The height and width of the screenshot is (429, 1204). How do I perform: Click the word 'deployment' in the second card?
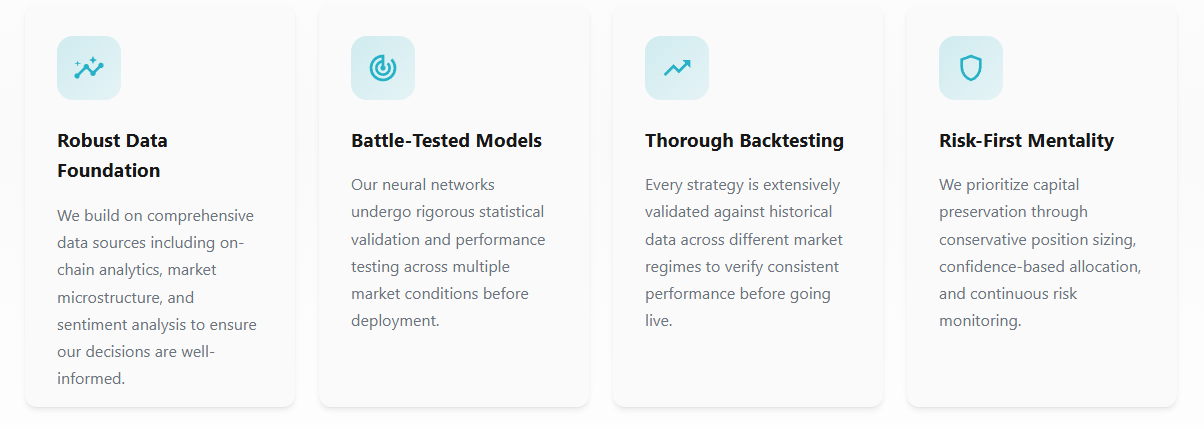click(x=394, y=321)
